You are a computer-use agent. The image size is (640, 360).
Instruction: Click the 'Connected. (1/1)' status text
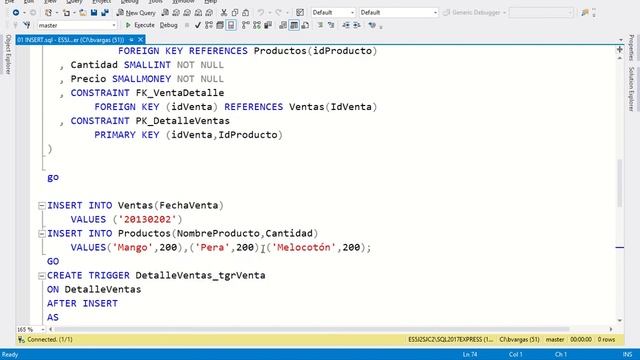point(50,340)
